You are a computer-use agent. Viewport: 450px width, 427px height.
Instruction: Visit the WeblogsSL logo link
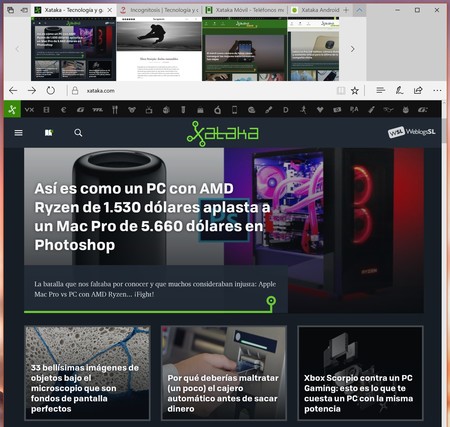412,132
